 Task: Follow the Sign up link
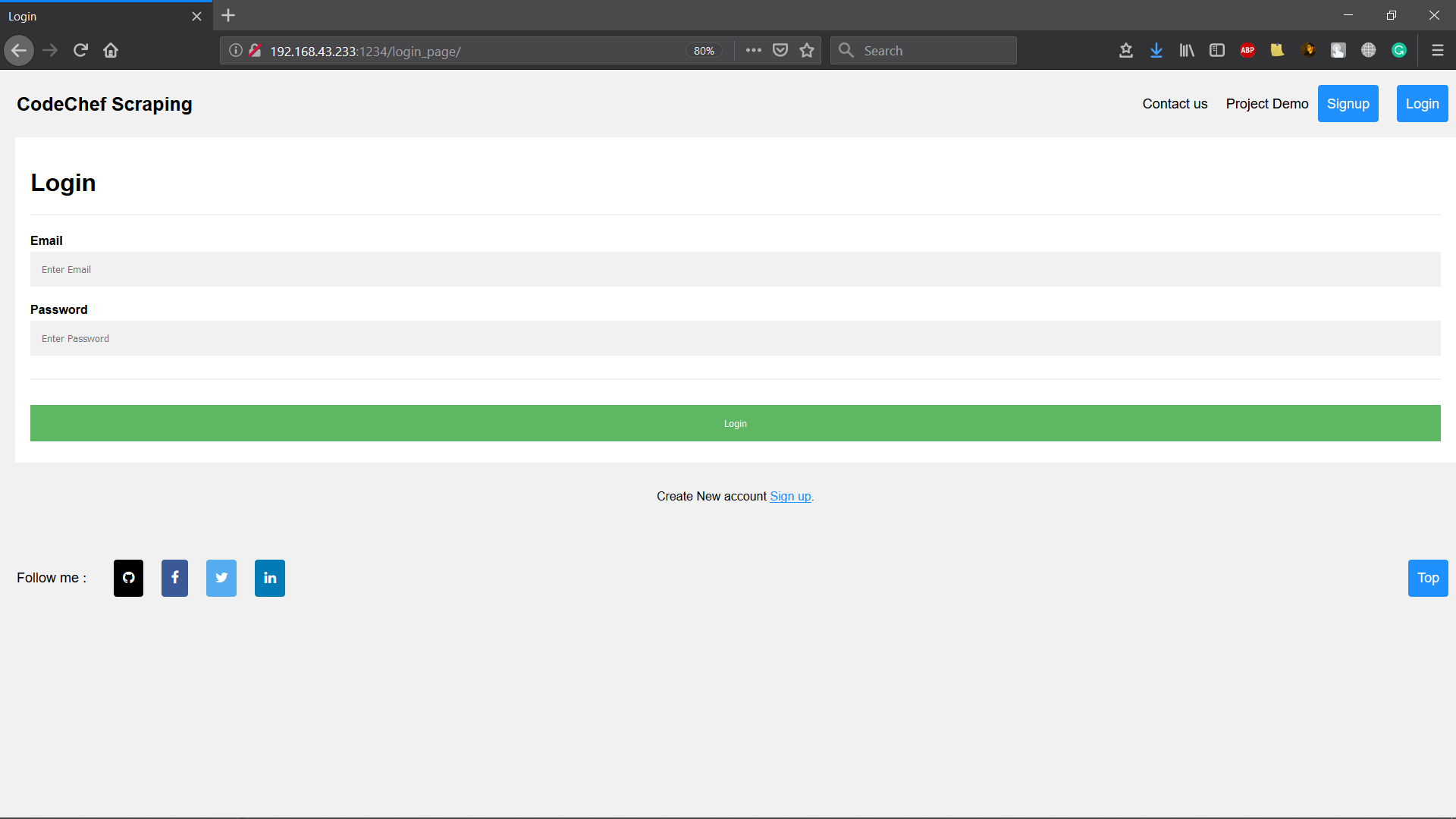(x=790, y=496)
